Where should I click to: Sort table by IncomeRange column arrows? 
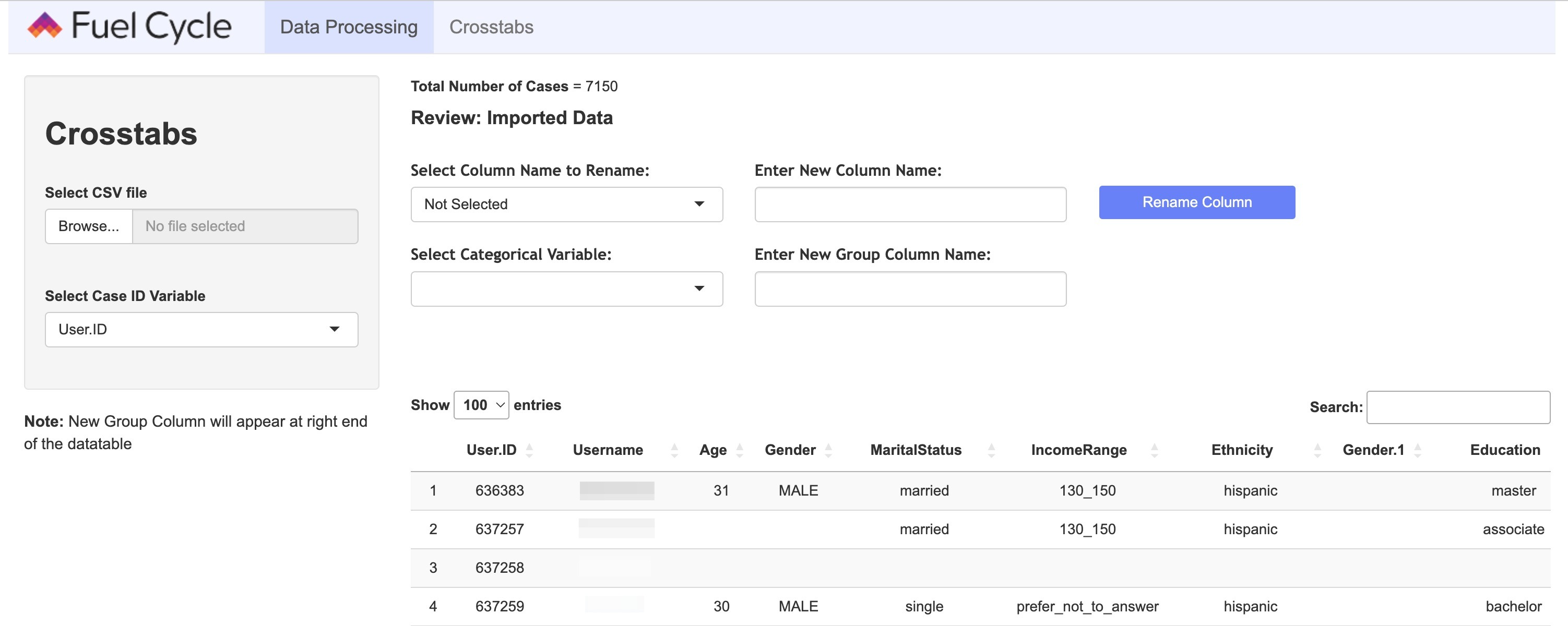coord(1154,450)
